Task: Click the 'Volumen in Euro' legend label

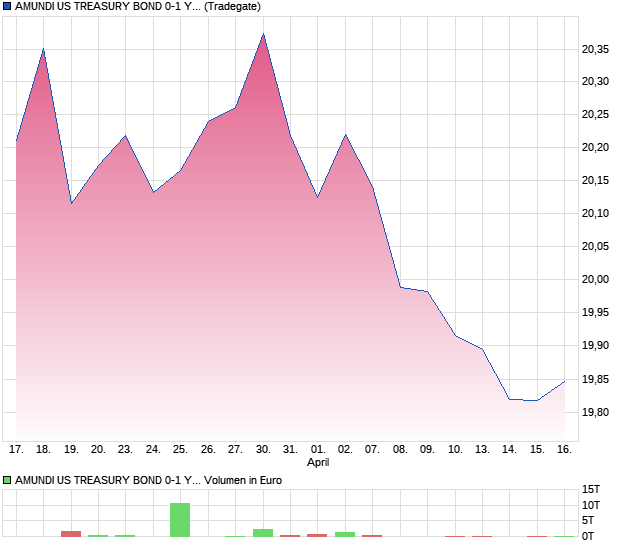Action: pyautogui.click(x=243, y=480)
